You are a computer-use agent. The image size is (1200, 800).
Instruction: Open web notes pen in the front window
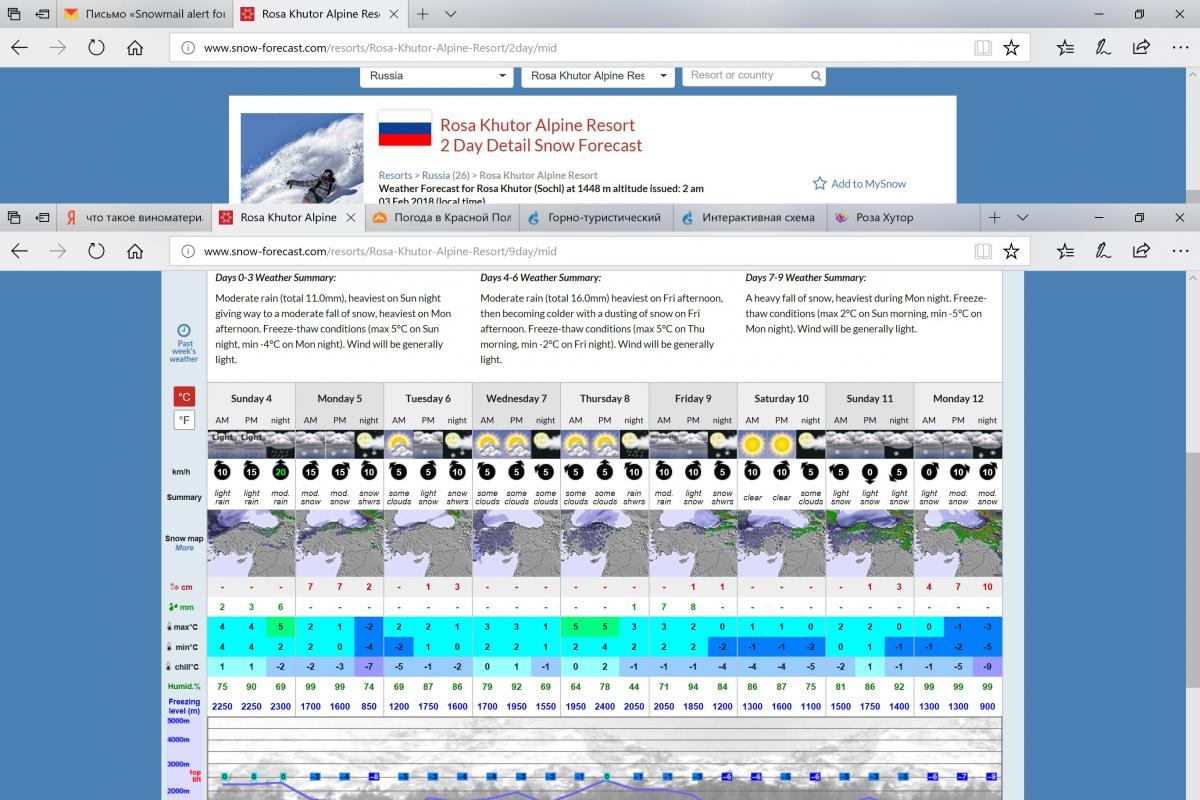coord(1103,251)
